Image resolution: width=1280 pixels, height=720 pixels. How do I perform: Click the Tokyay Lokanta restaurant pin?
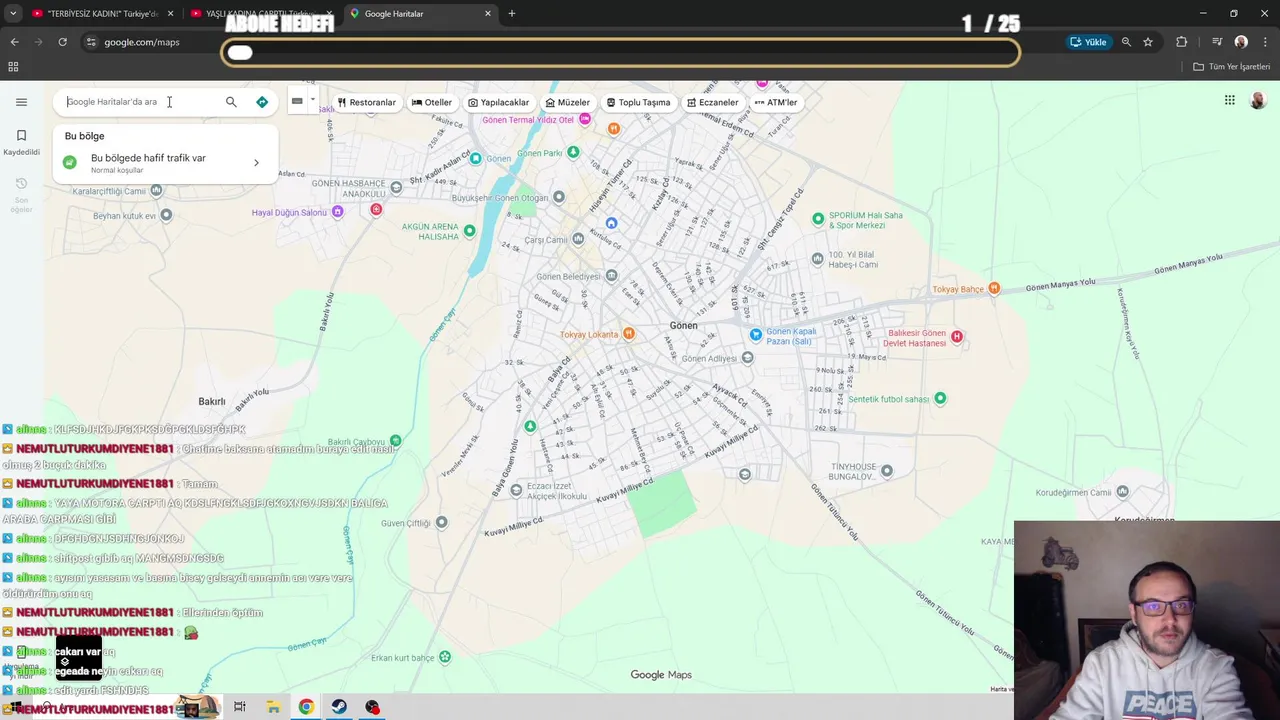tap(628, 333)
